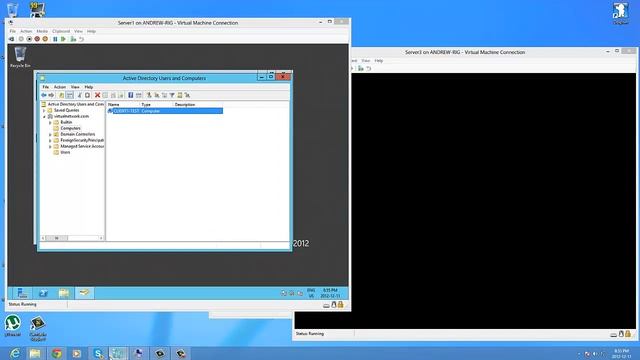The width and height of the screenshot is (640, 360).
Task: Click the Filter funnel toolbar icon
Action: click(x=172, y=95)
